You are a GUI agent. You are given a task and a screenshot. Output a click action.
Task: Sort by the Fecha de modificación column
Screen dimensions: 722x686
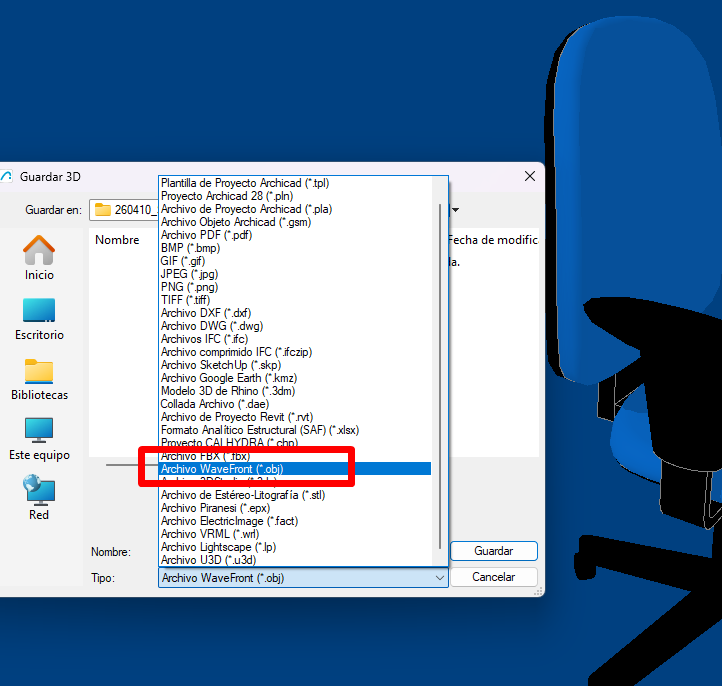[493, 240]
